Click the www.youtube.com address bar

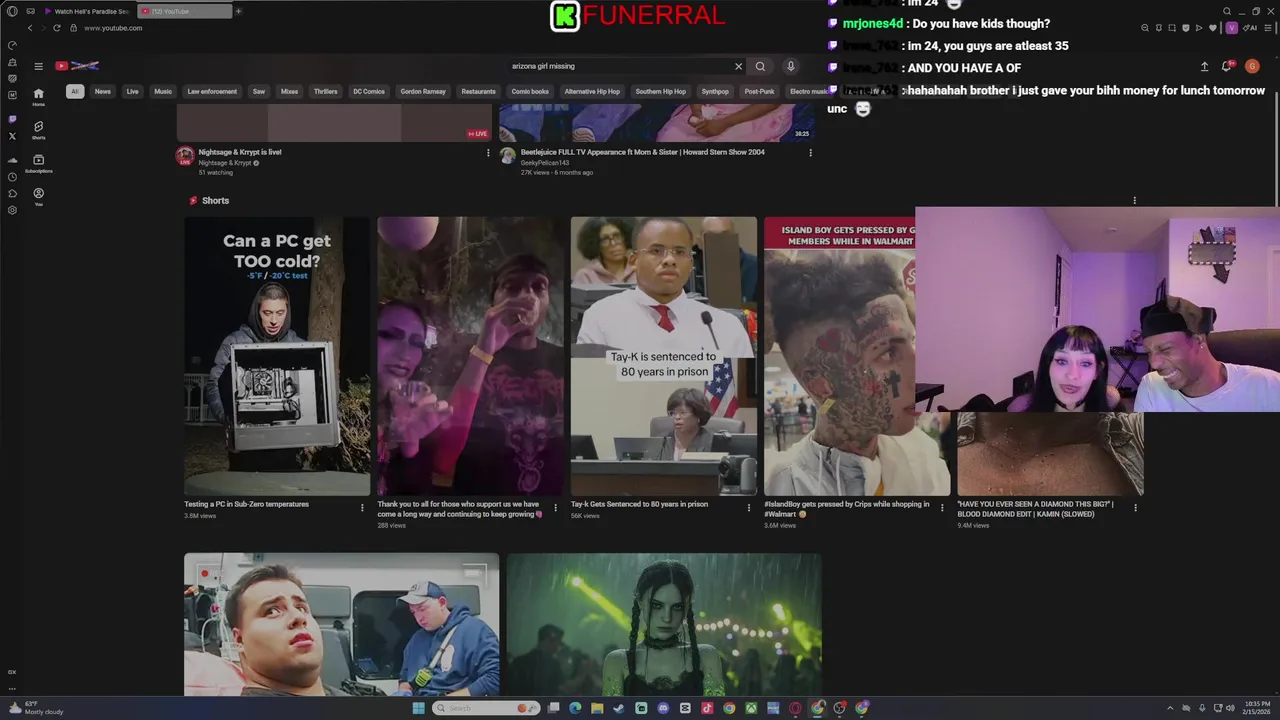[x=113, y=28]
